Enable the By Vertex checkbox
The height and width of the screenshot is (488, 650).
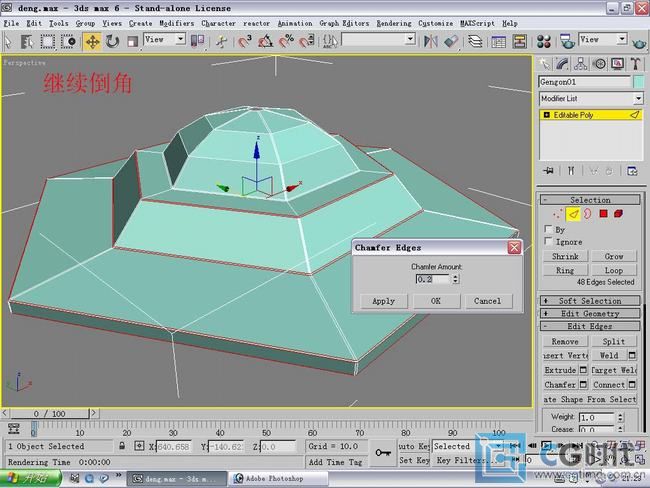tap(548, 229)
